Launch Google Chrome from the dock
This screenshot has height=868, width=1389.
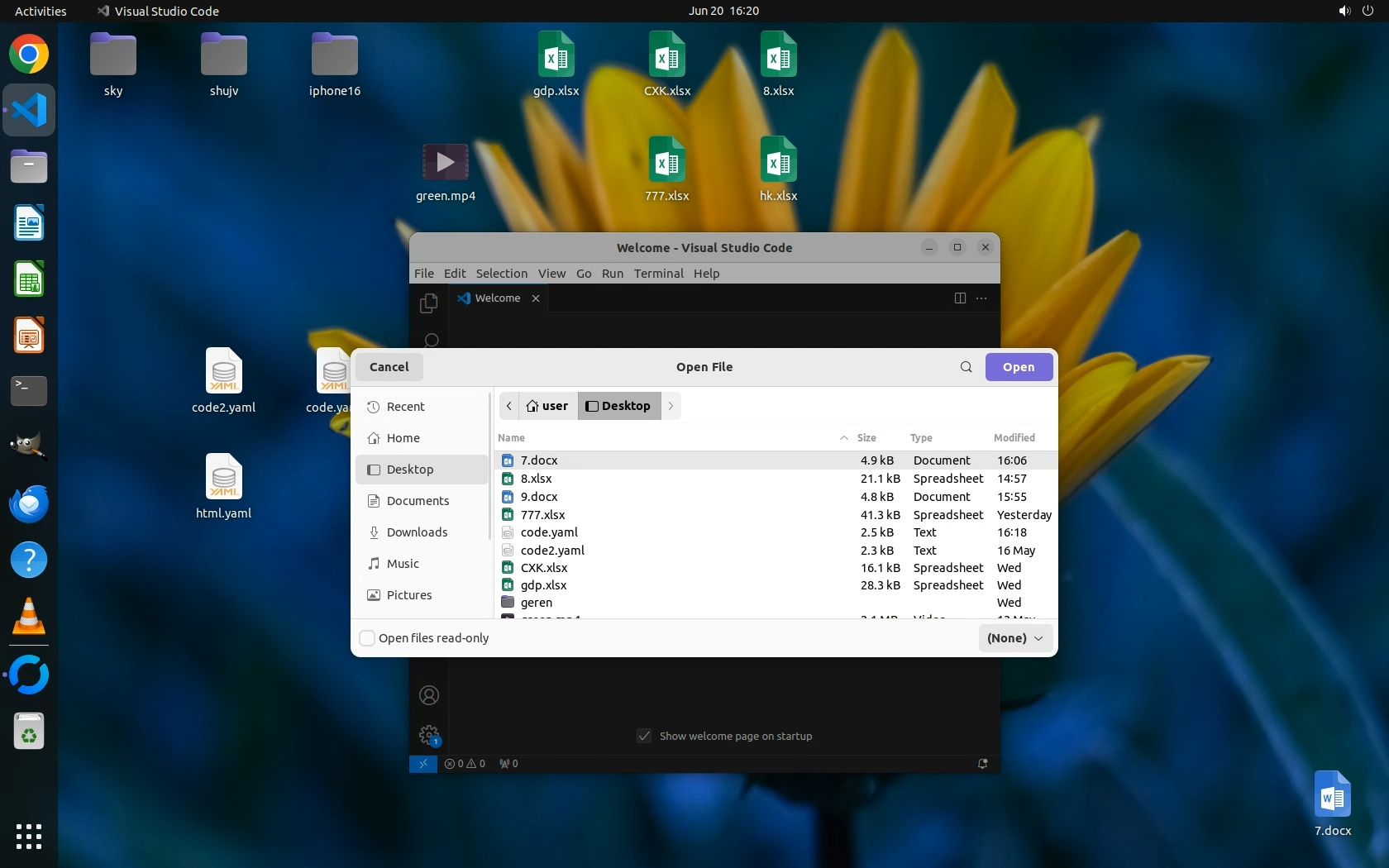pos(29,55)
